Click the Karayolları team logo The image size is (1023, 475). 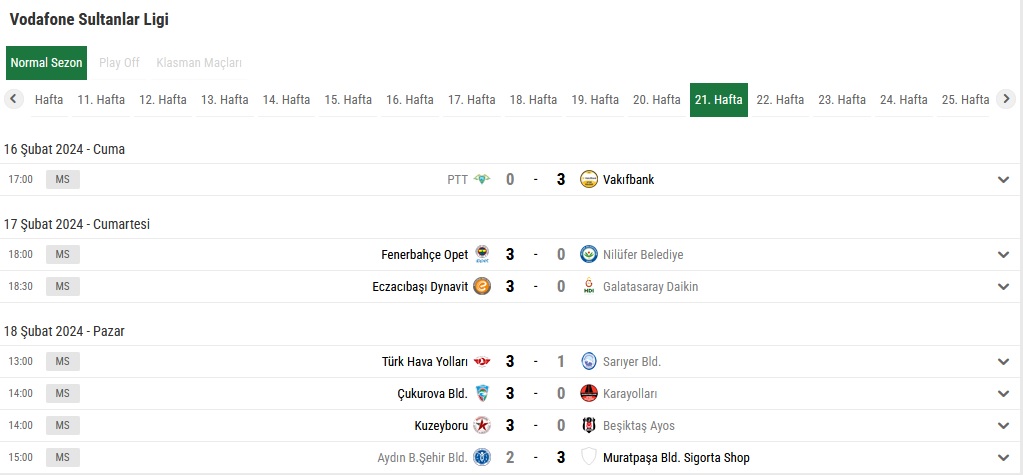(x=588, y=393)
